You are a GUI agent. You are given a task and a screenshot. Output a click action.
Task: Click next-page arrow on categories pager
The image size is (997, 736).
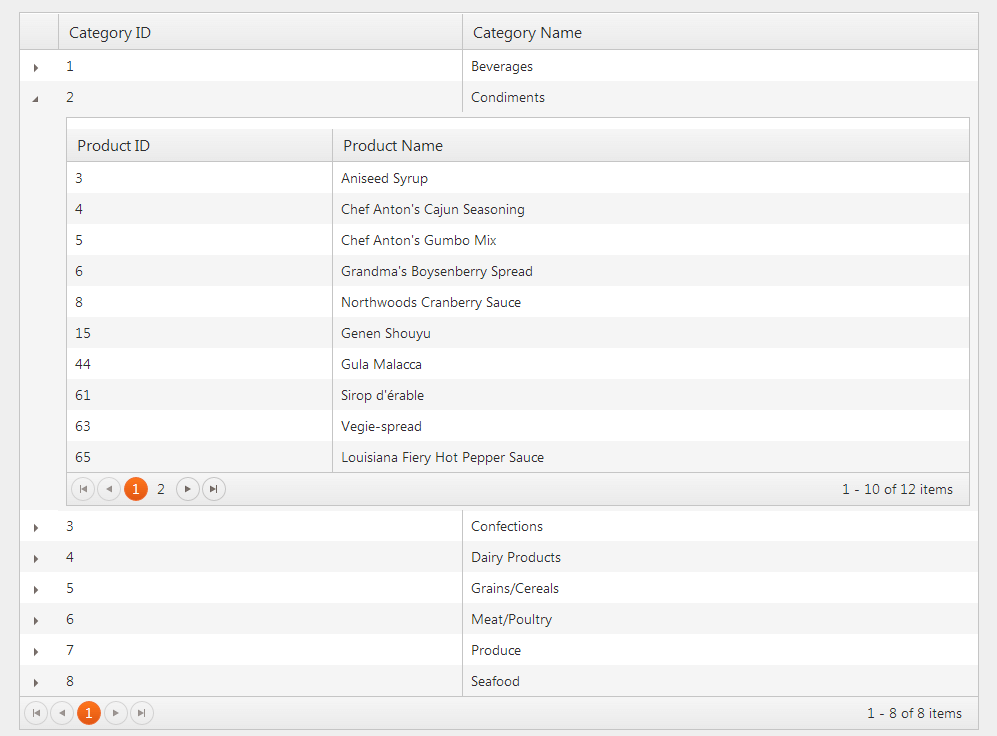(115, 712)
